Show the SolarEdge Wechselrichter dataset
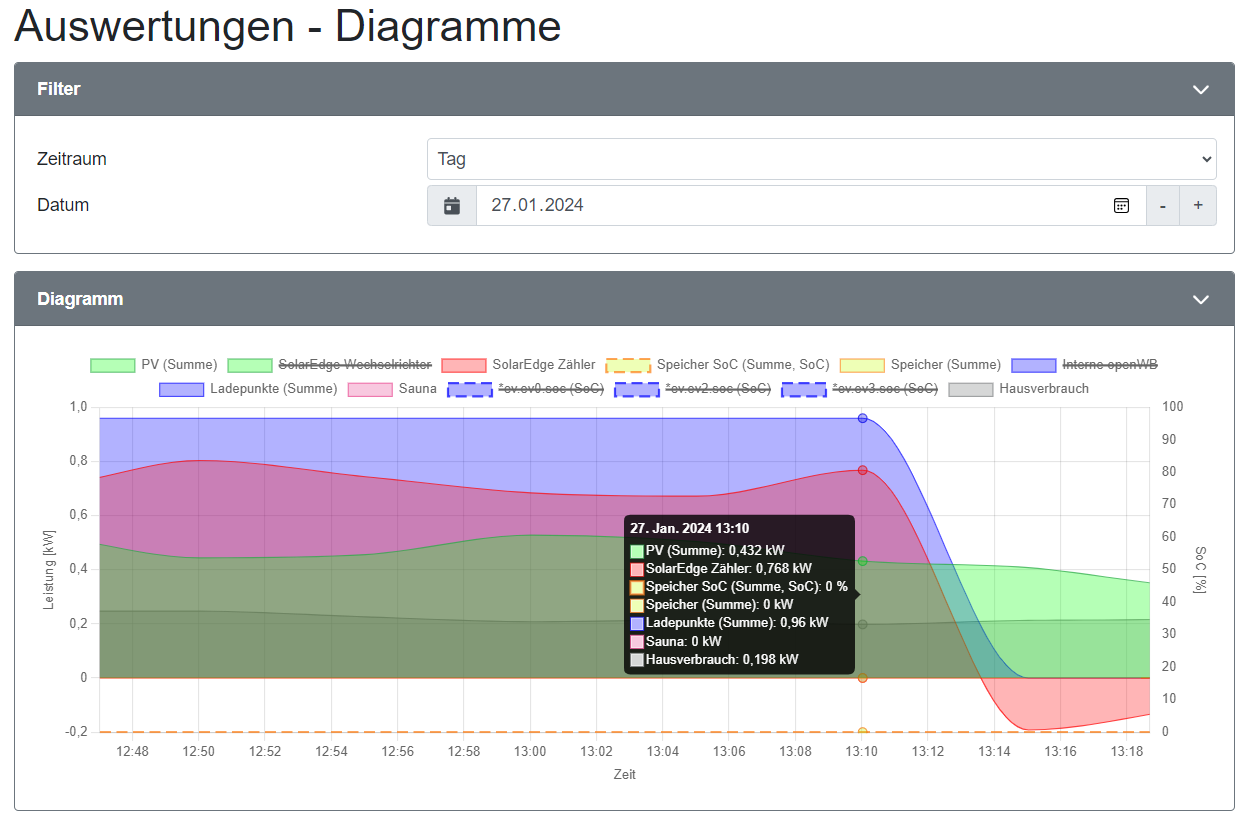 click(x=330, y=365)
